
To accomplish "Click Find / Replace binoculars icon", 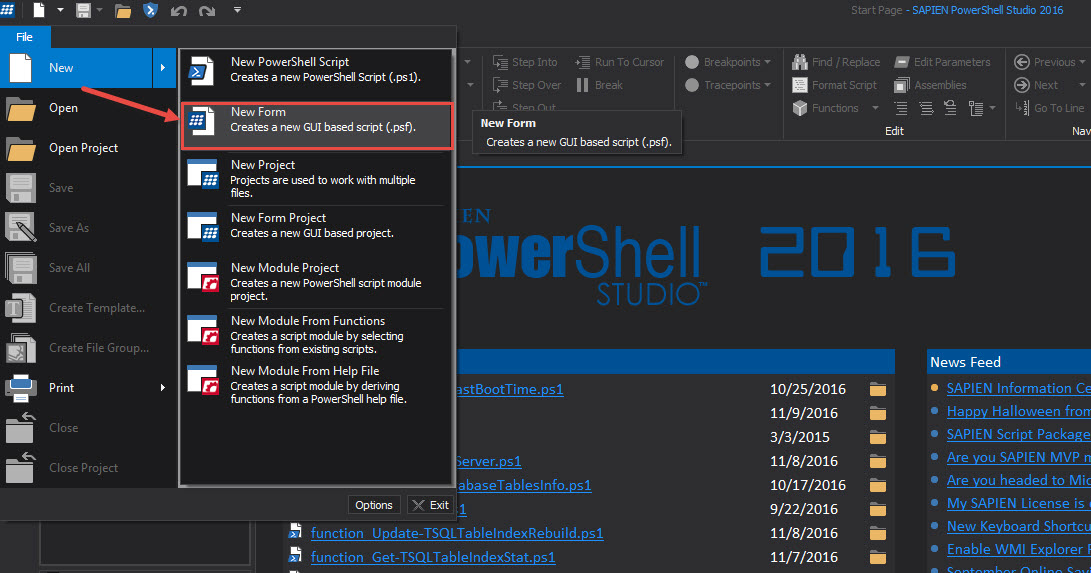I will (x=799, y=62).
